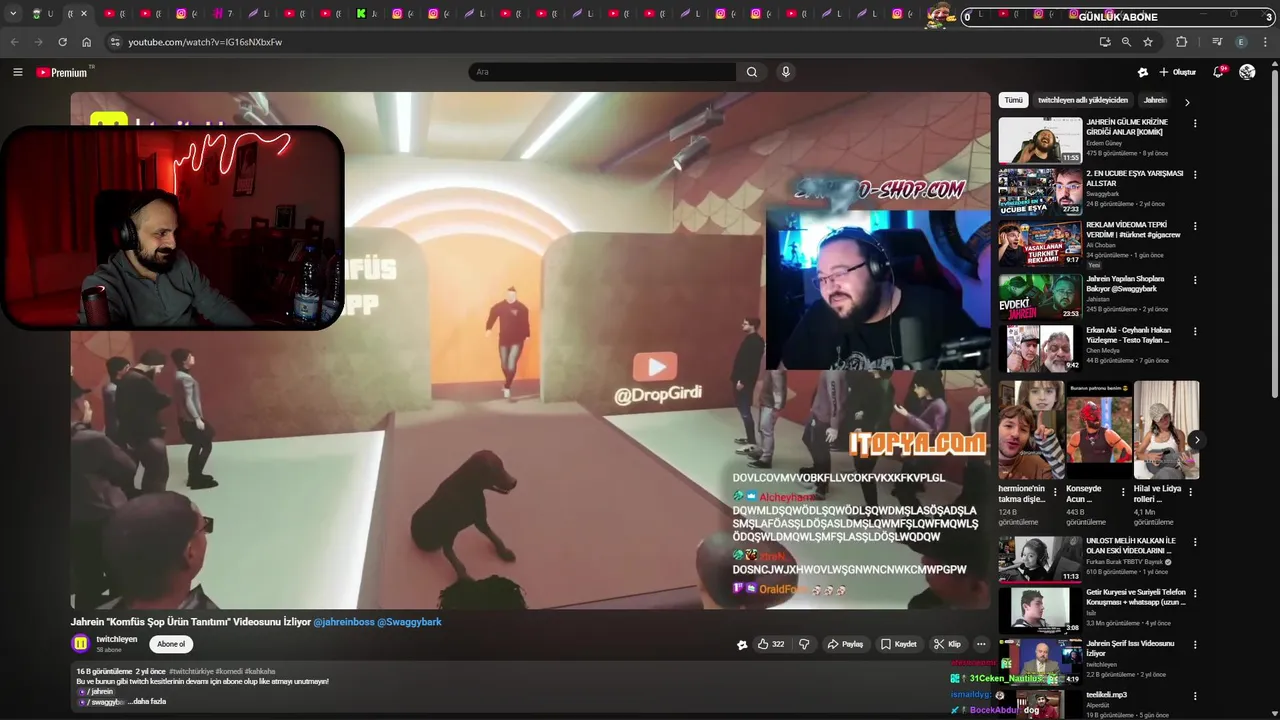Image resolution: width=1280 pixels, height=720 pixels.
Task: Open options for 2. EN UCUBE EŞYA video
Action: [x=1194, y=175]
